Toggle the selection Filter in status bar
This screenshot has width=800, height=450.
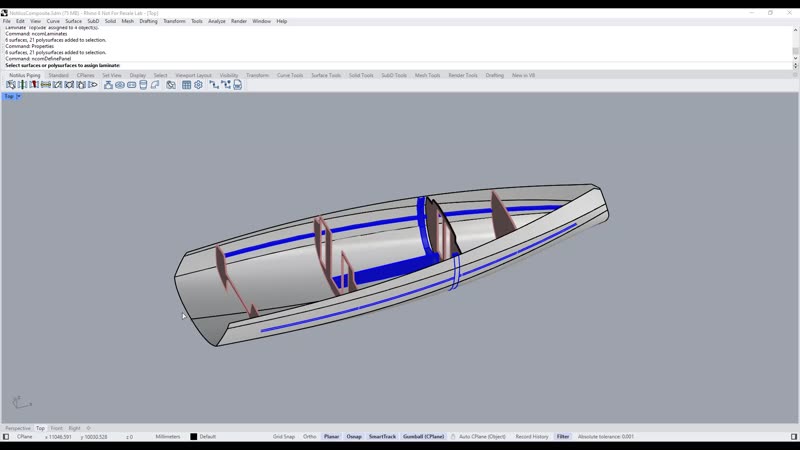[563, 437]
